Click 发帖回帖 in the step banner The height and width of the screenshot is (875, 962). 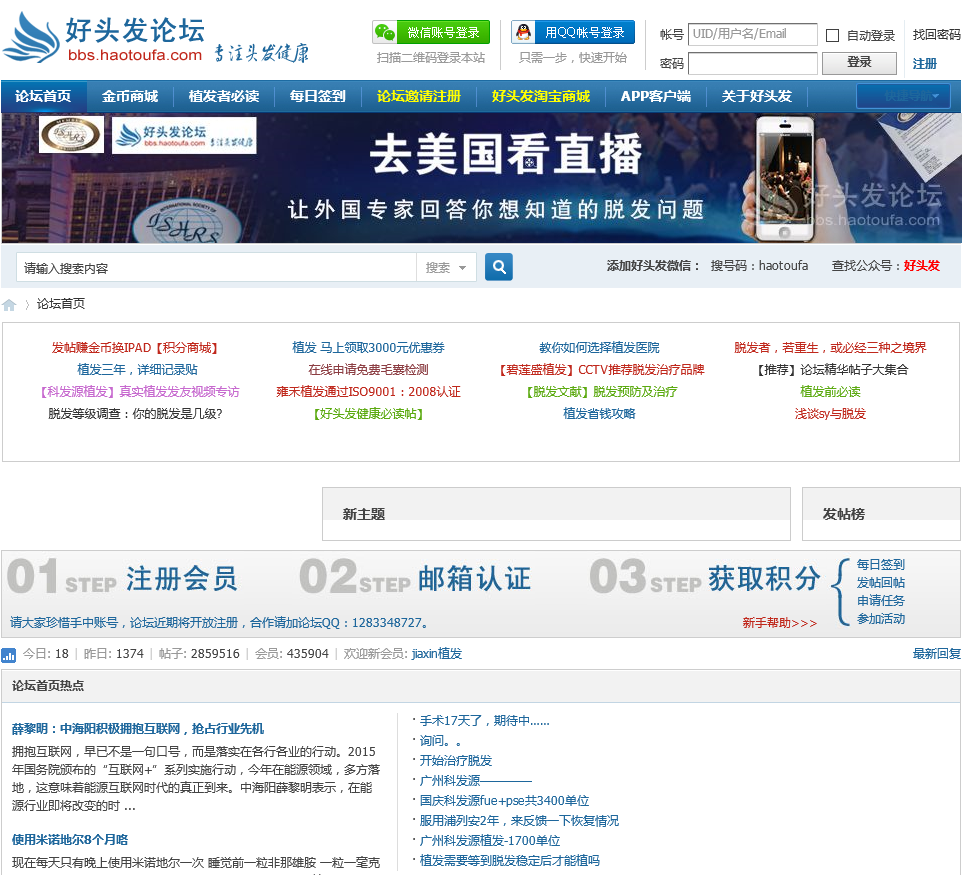click(x=880, y=582)
